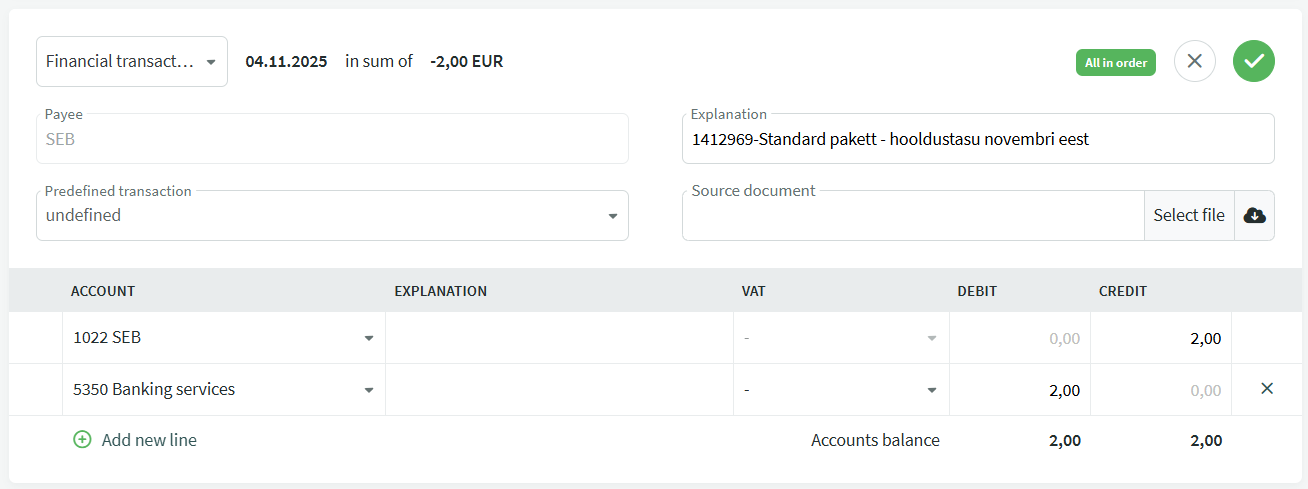This screenshot has height=489, width=1308.
Task: Click the All in order status badge
Action: [x=1115, y=62]
